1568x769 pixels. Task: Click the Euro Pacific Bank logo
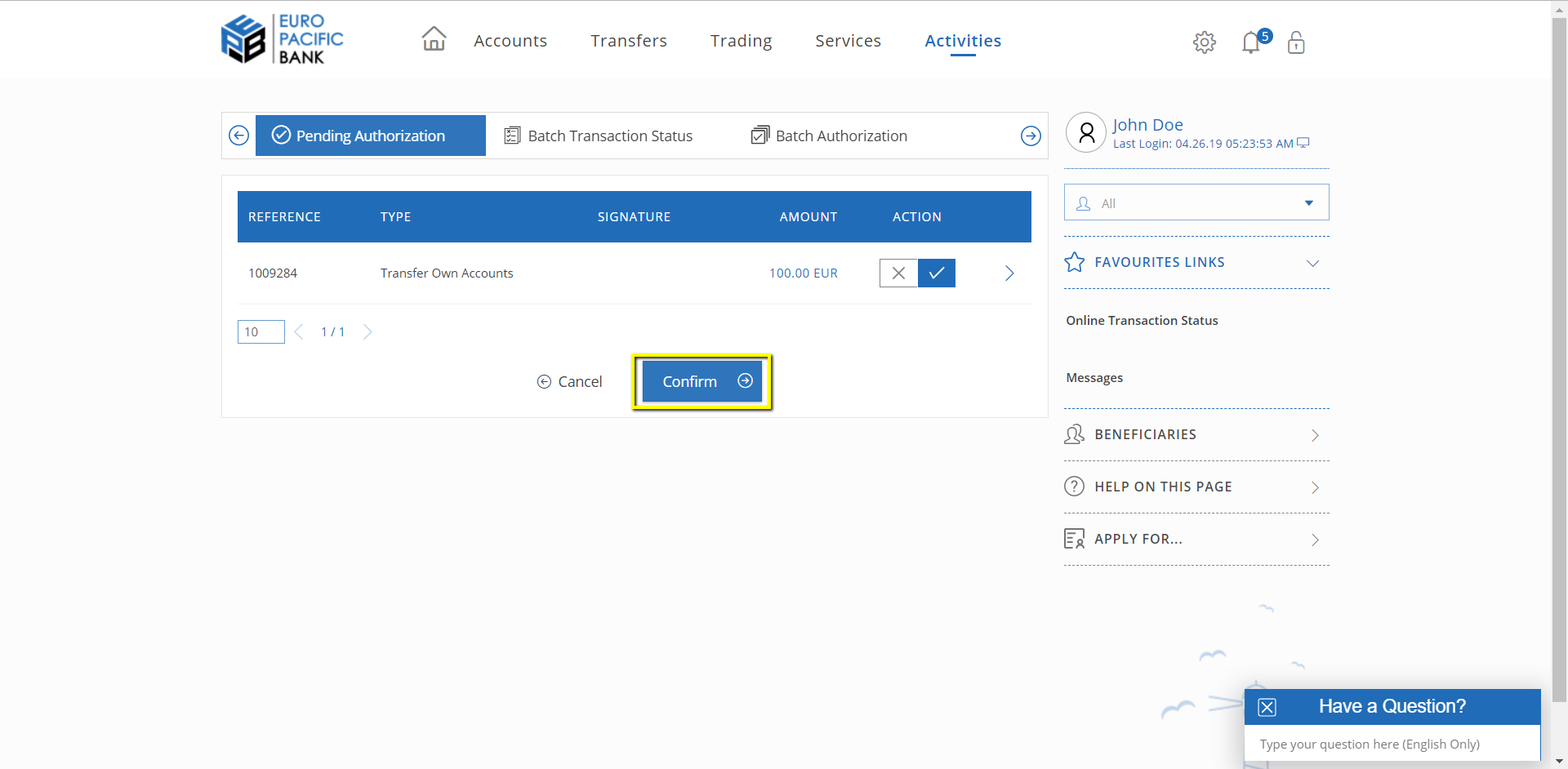[x=283, y=38]
